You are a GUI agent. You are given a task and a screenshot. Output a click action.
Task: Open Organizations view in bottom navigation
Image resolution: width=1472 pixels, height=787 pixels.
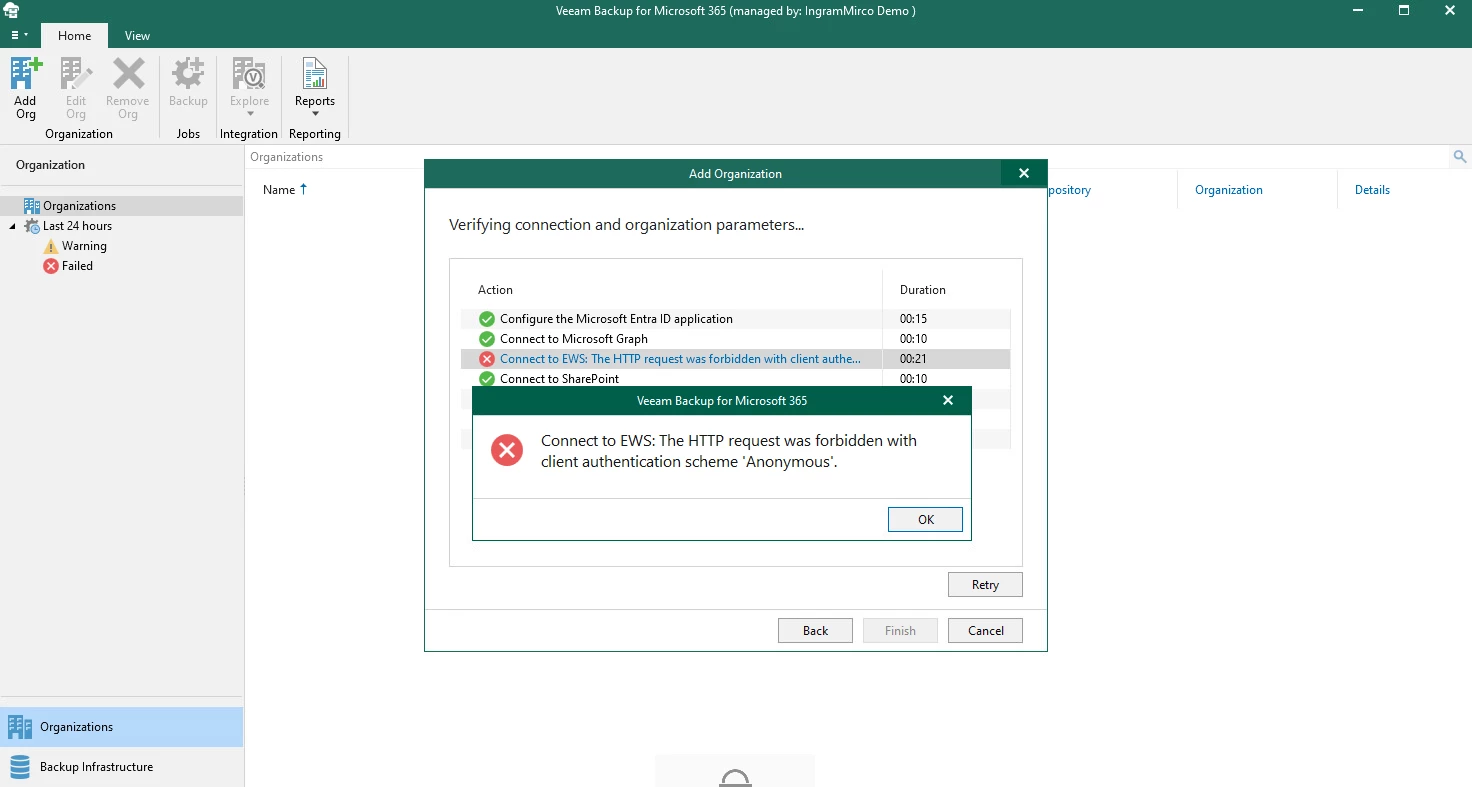pyautogui.click(x=121, y=727)
